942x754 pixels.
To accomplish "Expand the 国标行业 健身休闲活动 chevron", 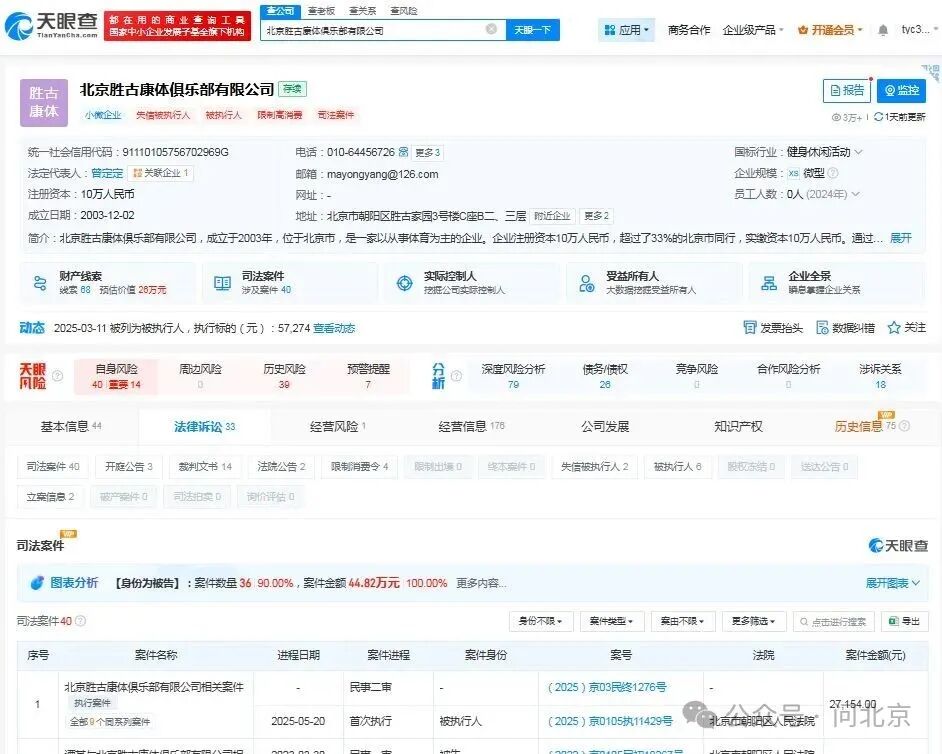I will tap(858, 152).
